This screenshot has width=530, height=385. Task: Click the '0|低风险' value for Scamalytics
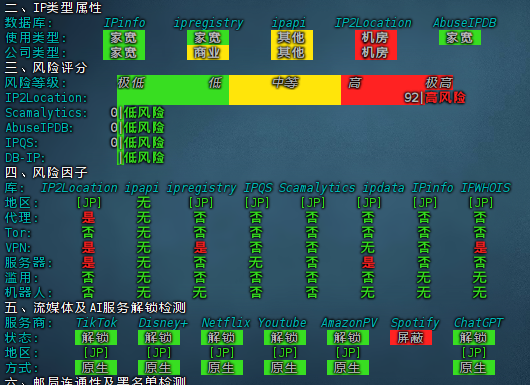click(137, 113)
